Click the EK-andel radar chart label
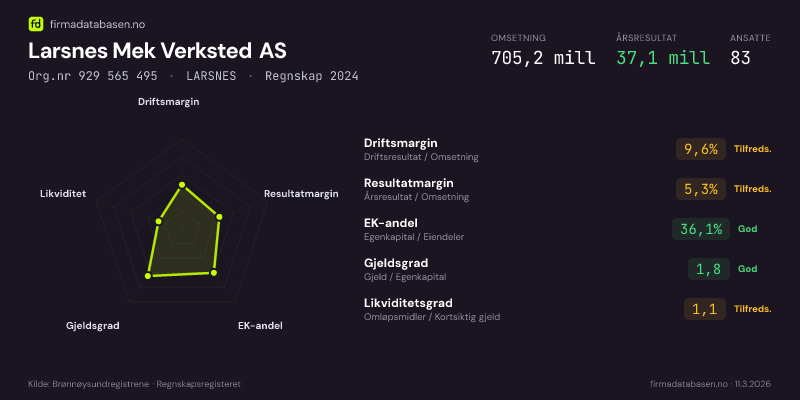Image resolution: width=800 pixels, height=400 pixels. [x=260, y=326]
